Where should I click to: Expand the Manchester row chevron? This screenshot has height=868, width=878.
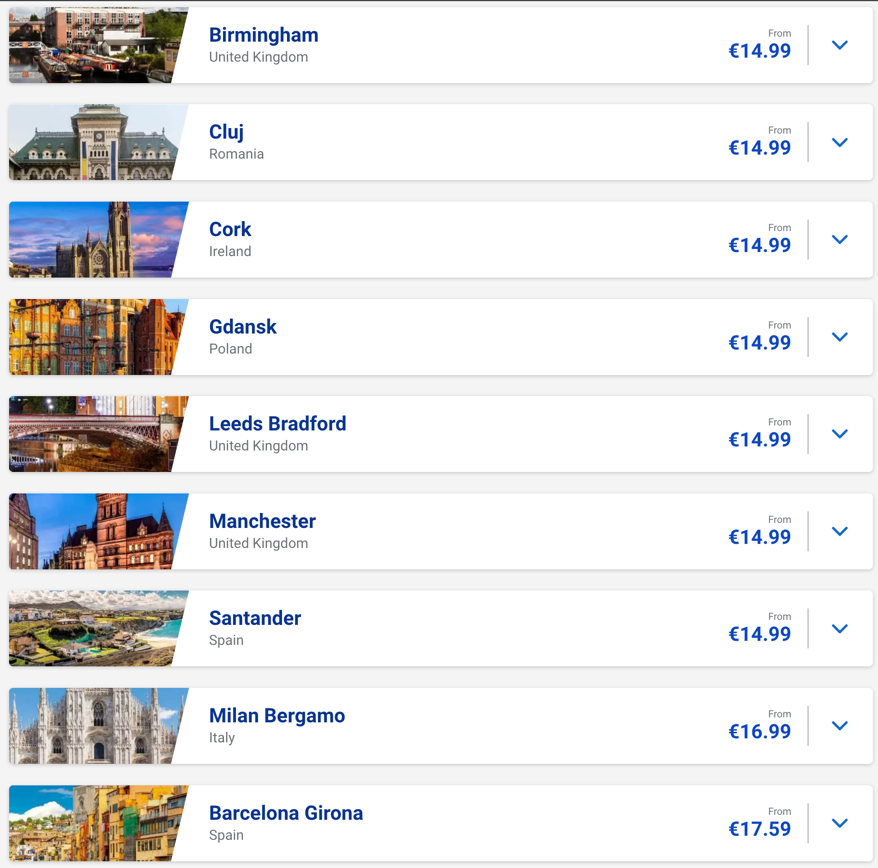pos(840,531)
